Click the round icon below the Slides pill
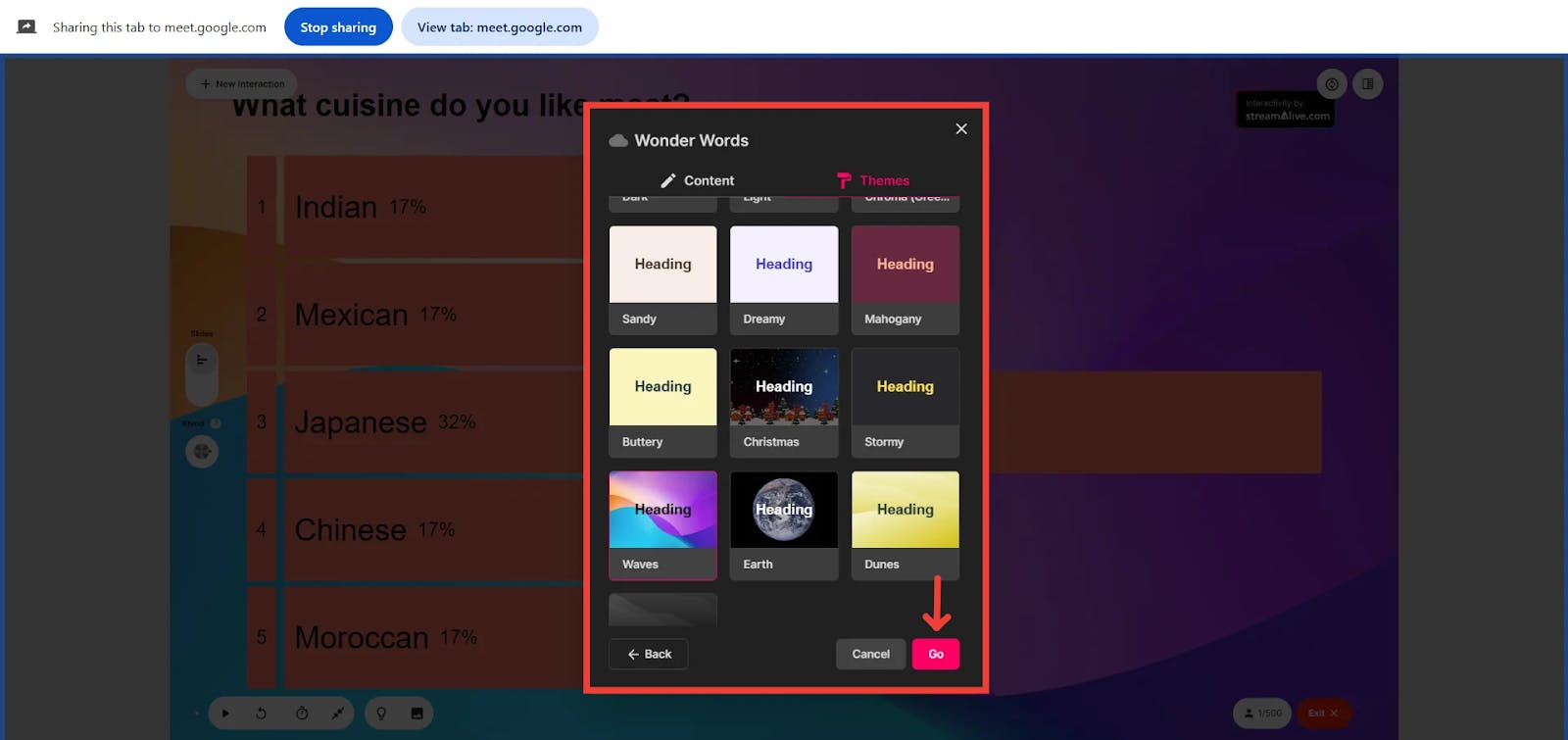 (202, 452)
